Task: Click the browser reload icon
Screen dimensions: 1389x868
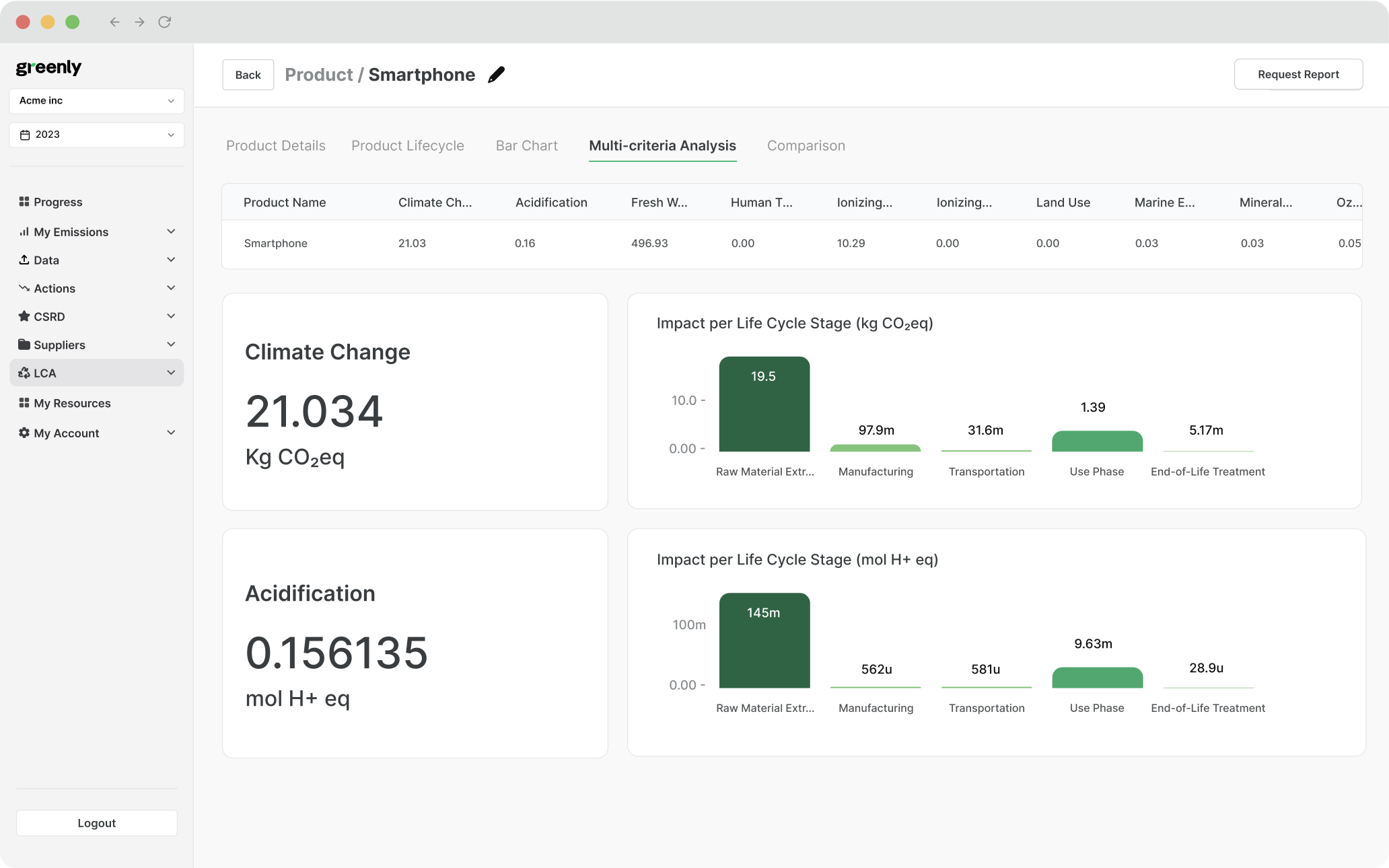Action: click(164, 22)
